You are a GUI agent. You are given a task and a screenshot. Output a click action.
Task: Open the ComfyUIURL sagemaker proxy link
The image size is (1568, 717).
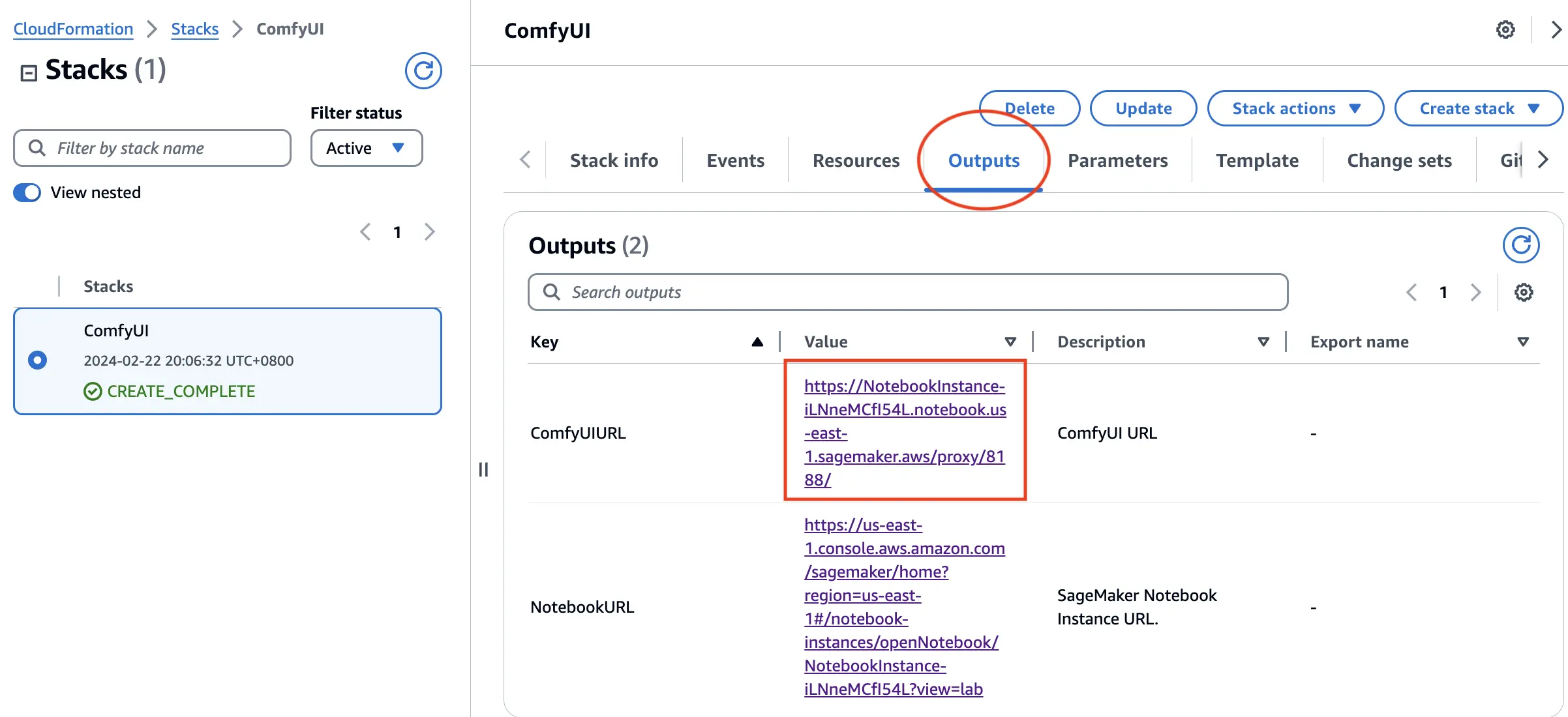point(904,433)
